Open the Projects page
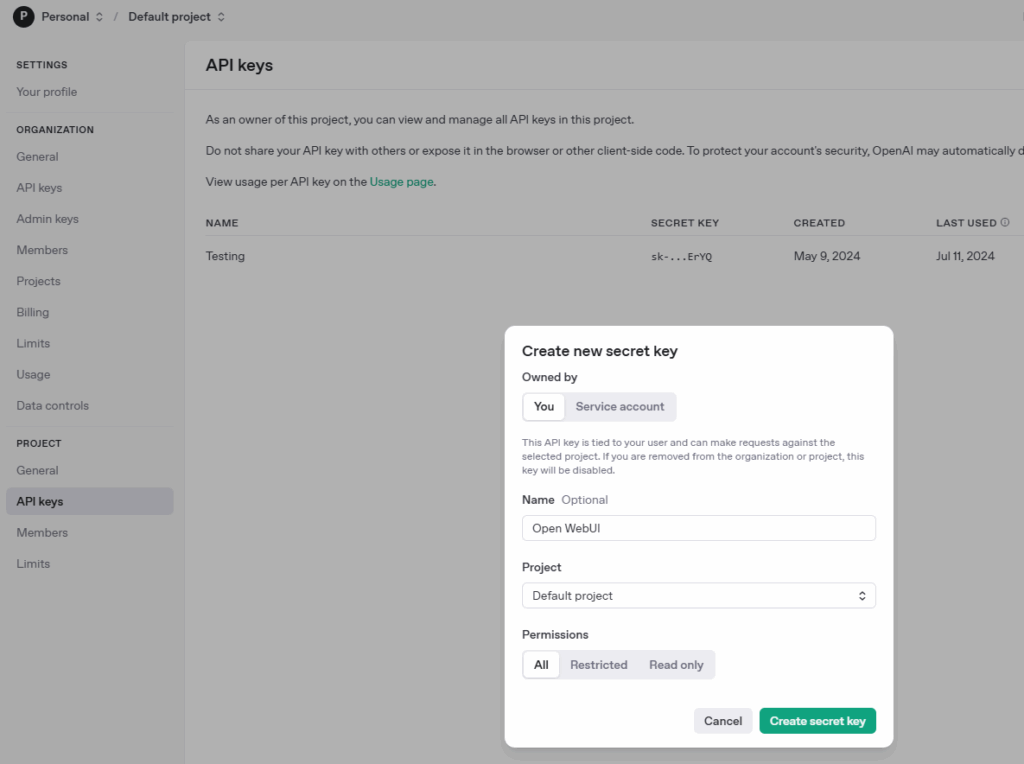Image resolution: width=1024 pixels, height=764 pixels. pos(38,281)
